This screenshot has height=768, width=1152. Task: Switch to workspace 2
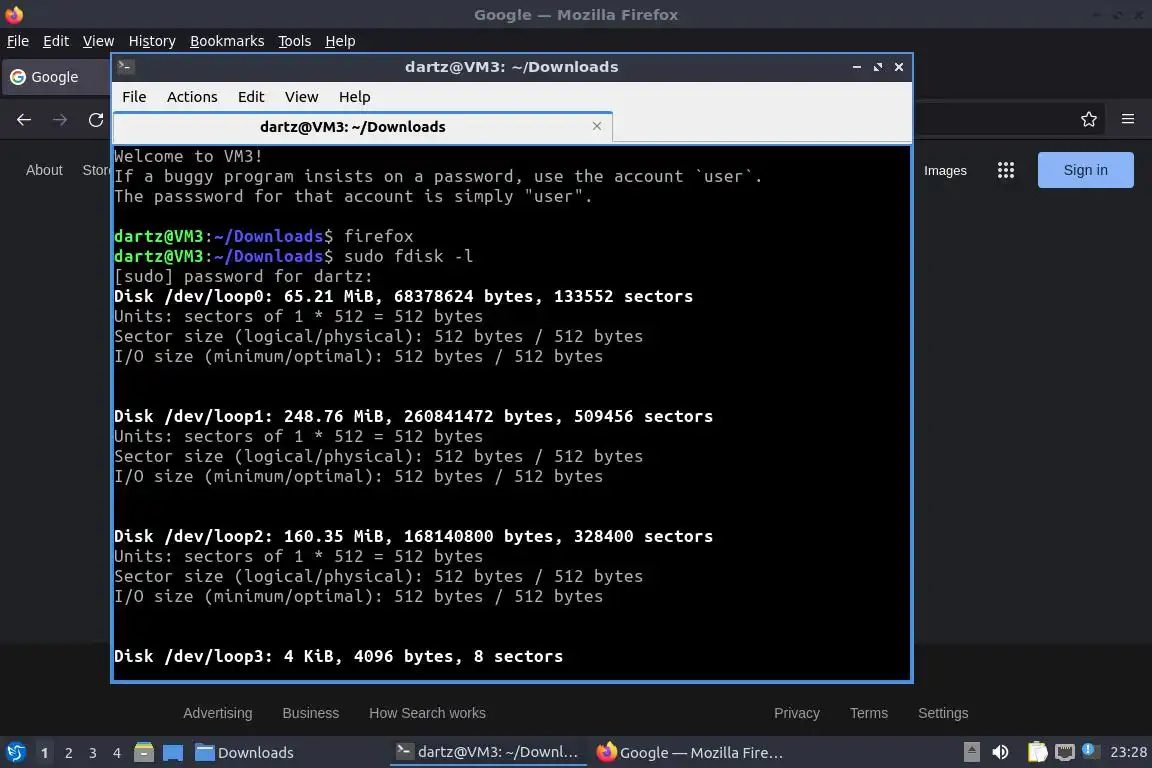click(x=68, y=753)
